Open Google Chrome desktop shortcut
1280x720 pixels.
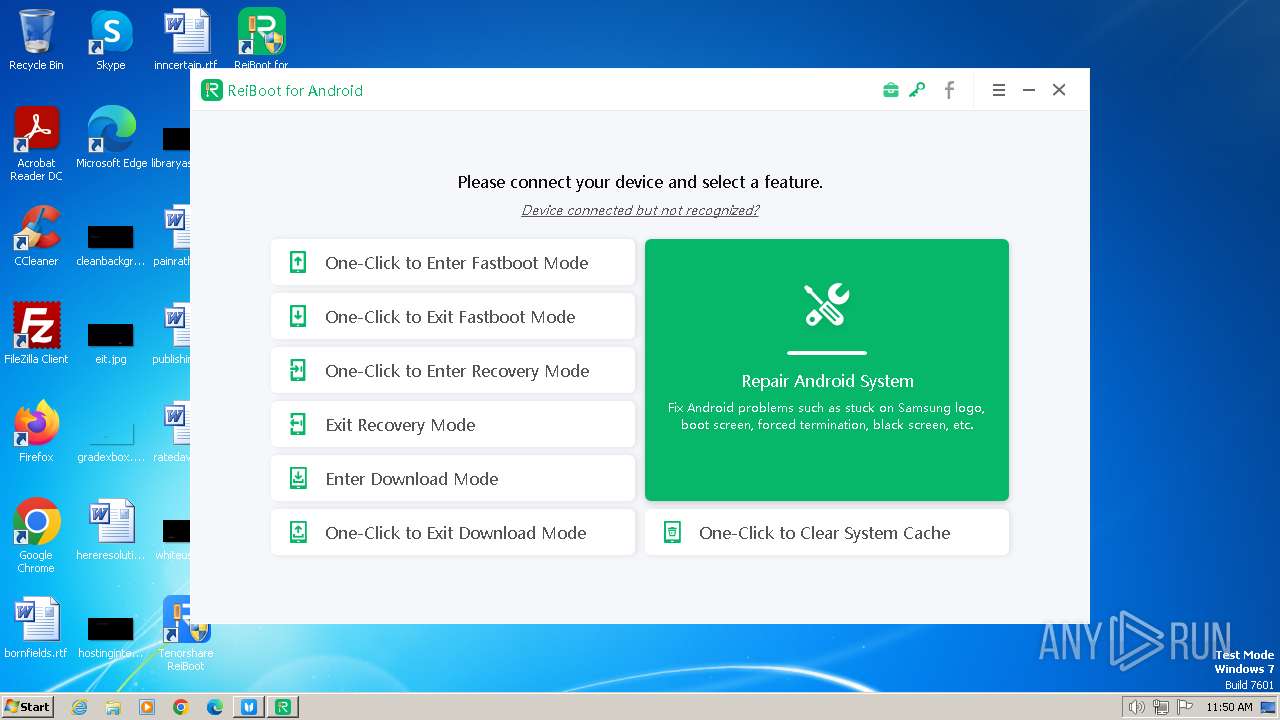tap(36, 536)
